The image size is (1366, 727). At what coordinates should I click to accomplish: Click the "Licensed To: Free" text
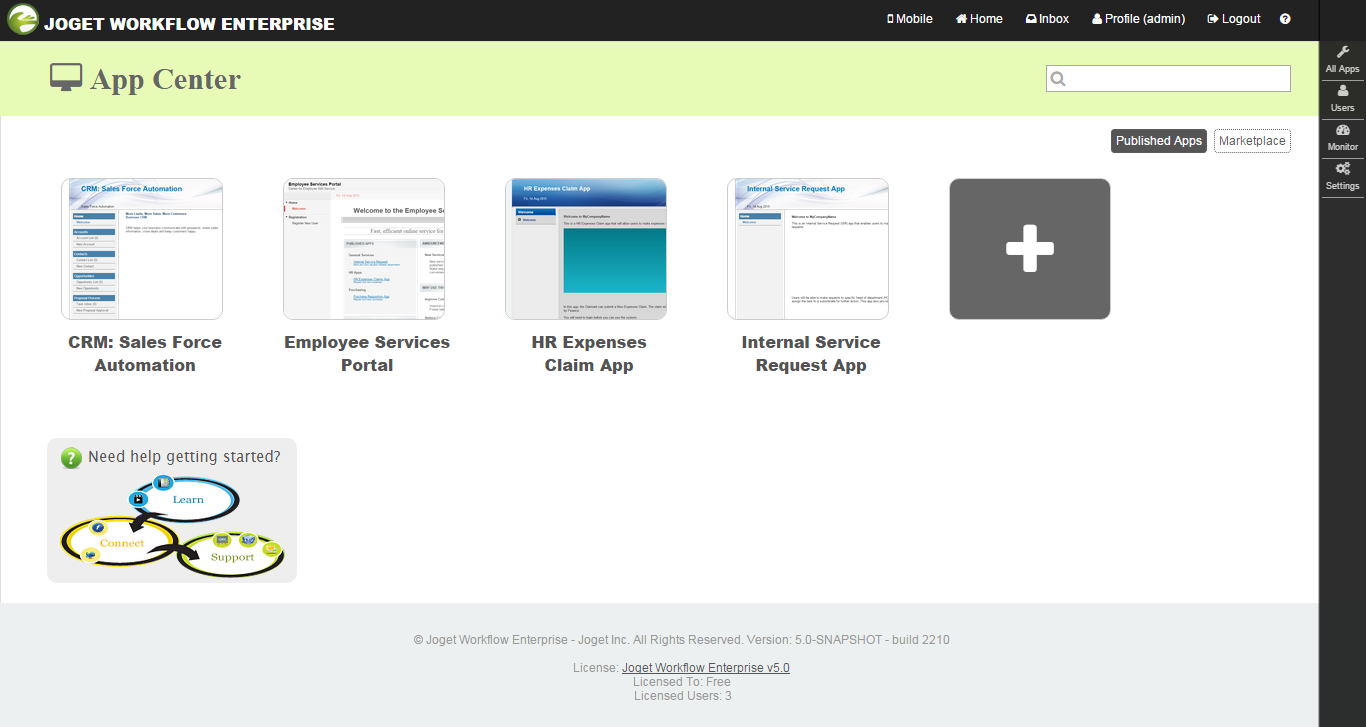coord(682,682)
